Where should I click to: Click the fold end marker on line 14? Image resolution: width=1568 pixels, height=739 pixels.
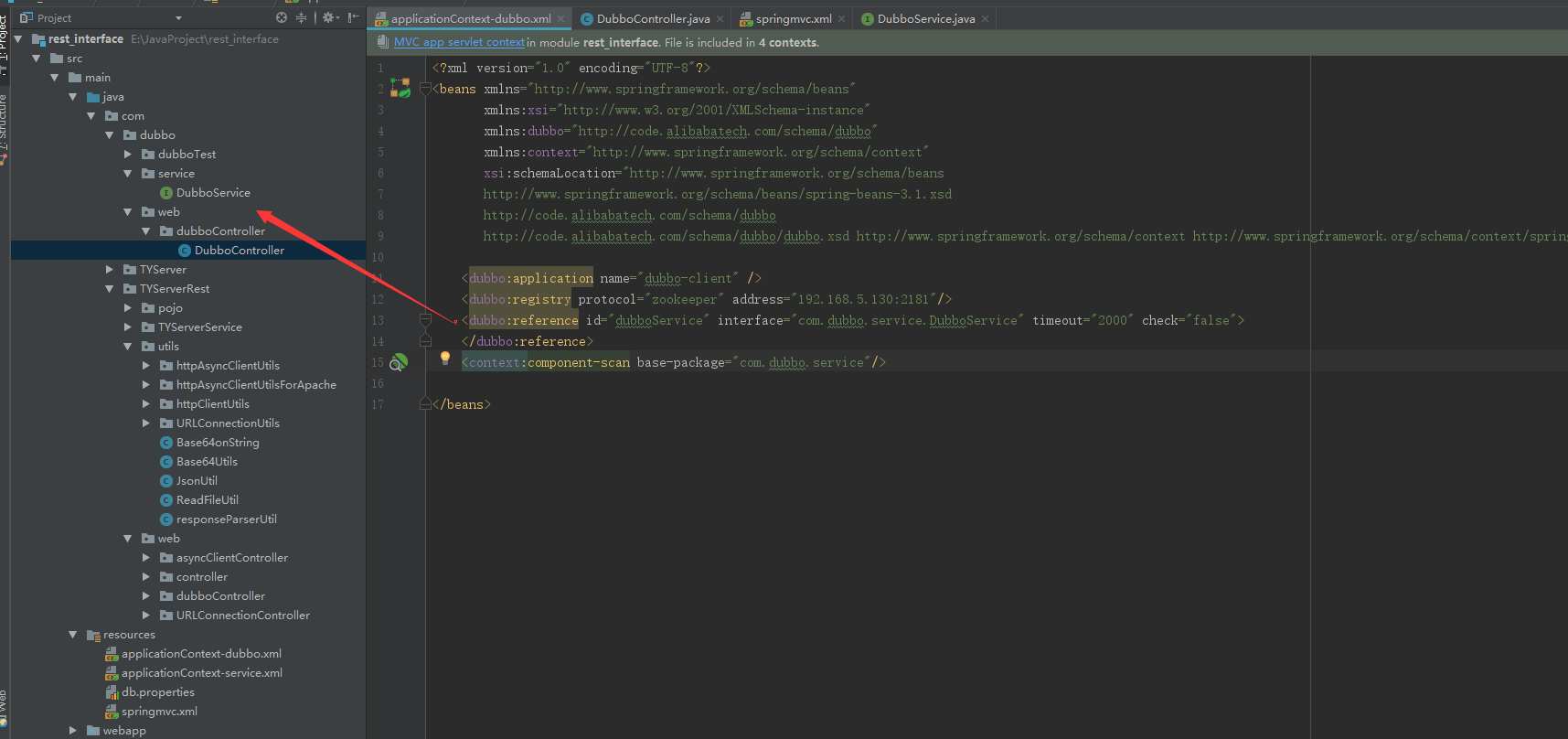[x=425, y=341]
